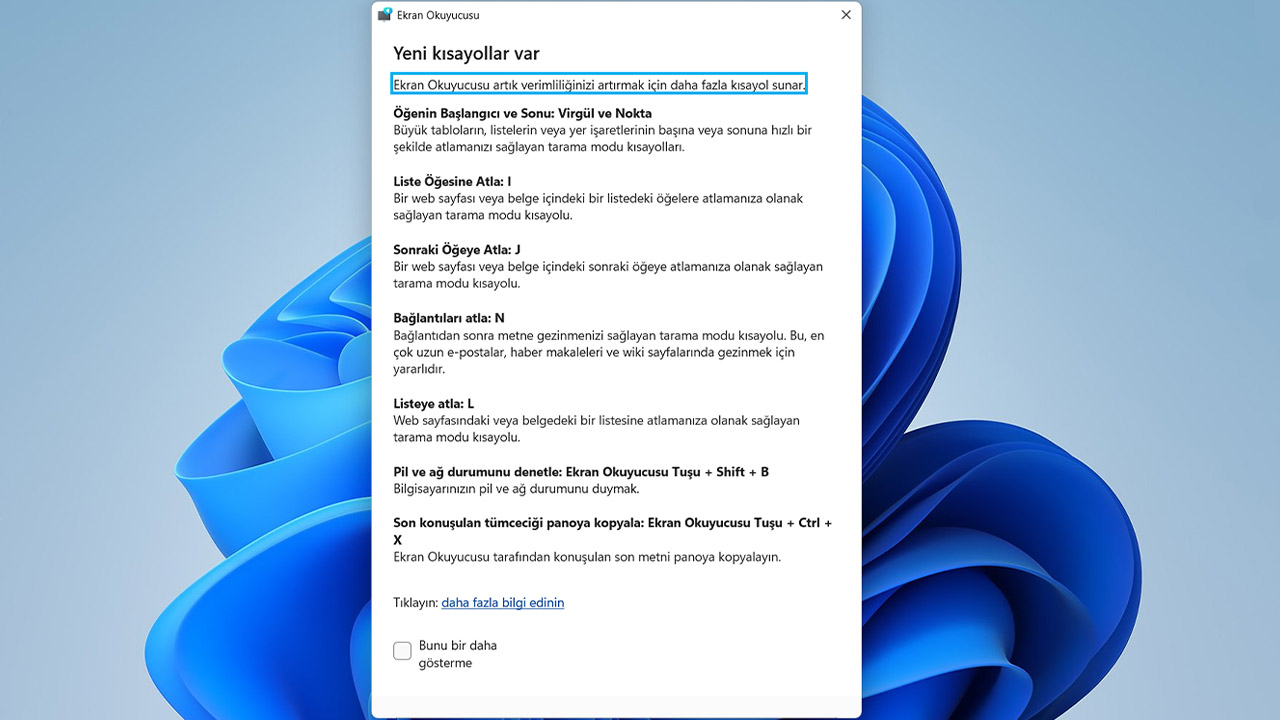Click the 'Yeni kısayollar var' heading
1280x720 pixels.
(466, 54)
